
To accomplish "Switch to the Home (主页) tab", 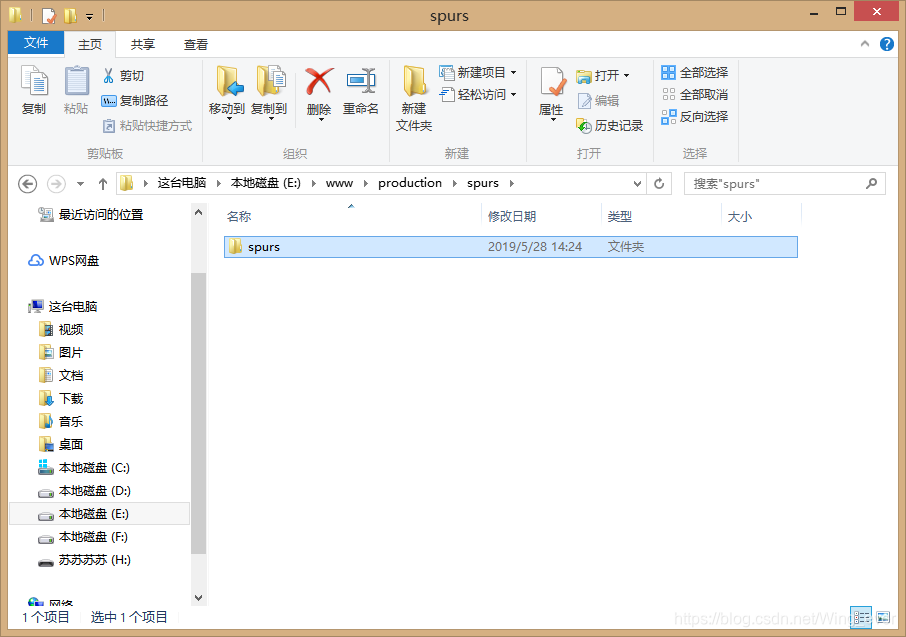I will 90,45.
